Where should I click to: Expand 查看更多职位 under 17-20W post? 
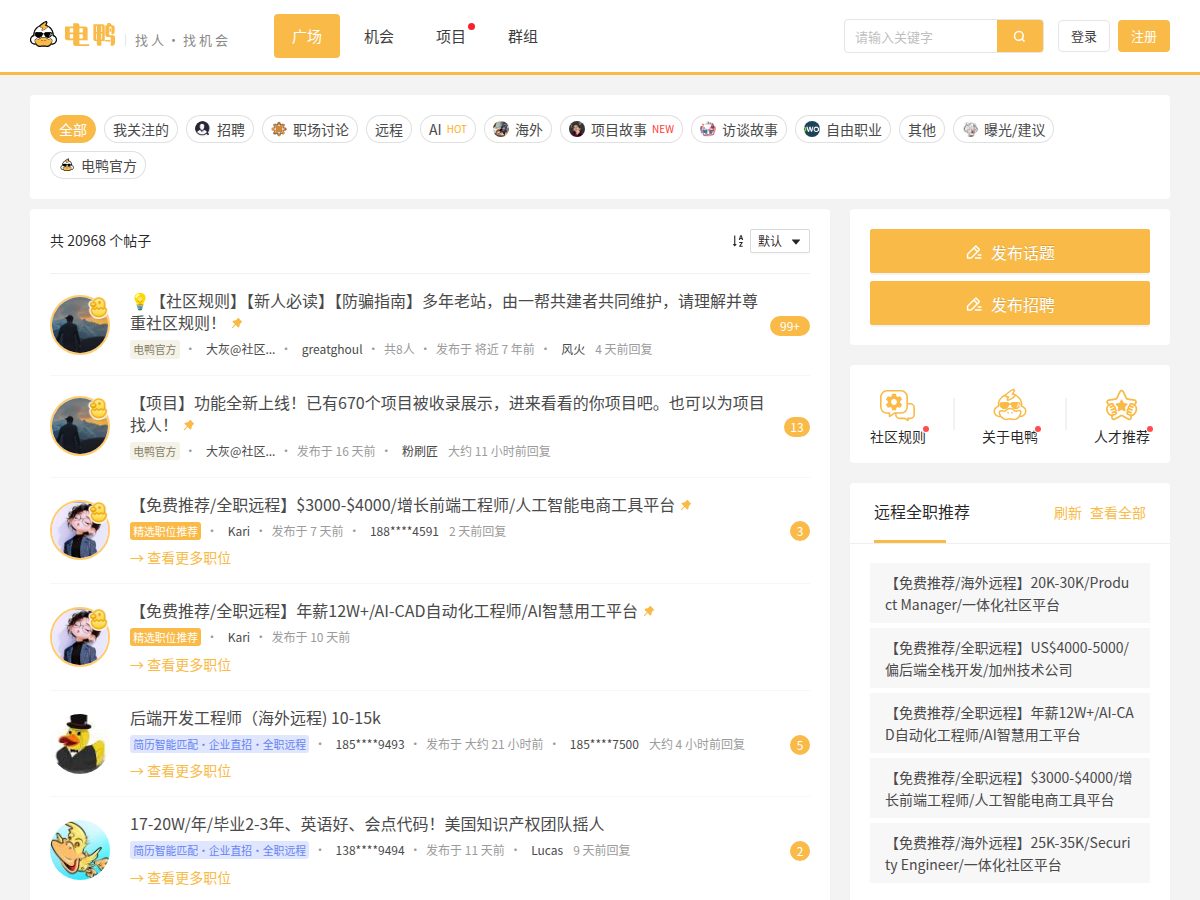point(181,878)
